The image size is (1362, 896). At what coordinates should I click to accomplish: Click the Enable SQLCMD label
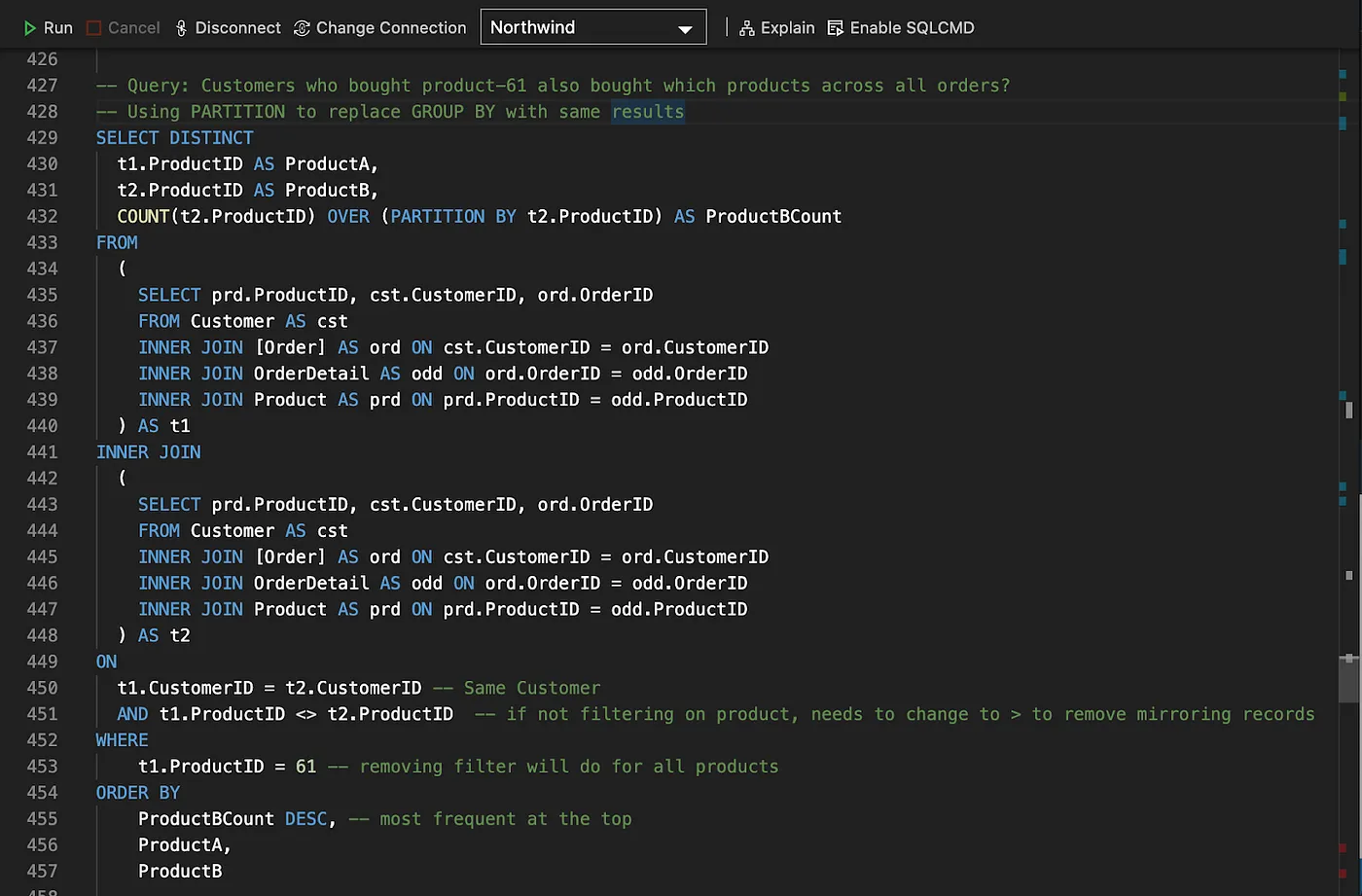(913, 28)
